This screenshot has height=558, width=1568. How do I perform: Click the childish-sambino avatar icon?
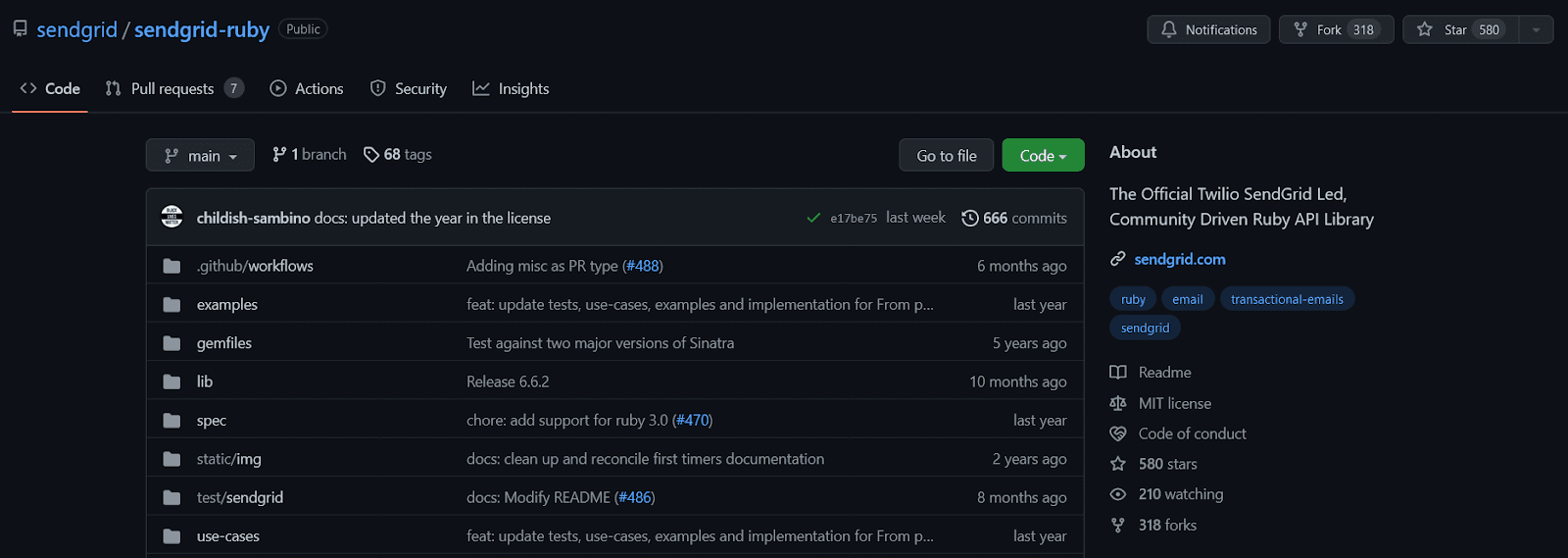coord(171,218)
